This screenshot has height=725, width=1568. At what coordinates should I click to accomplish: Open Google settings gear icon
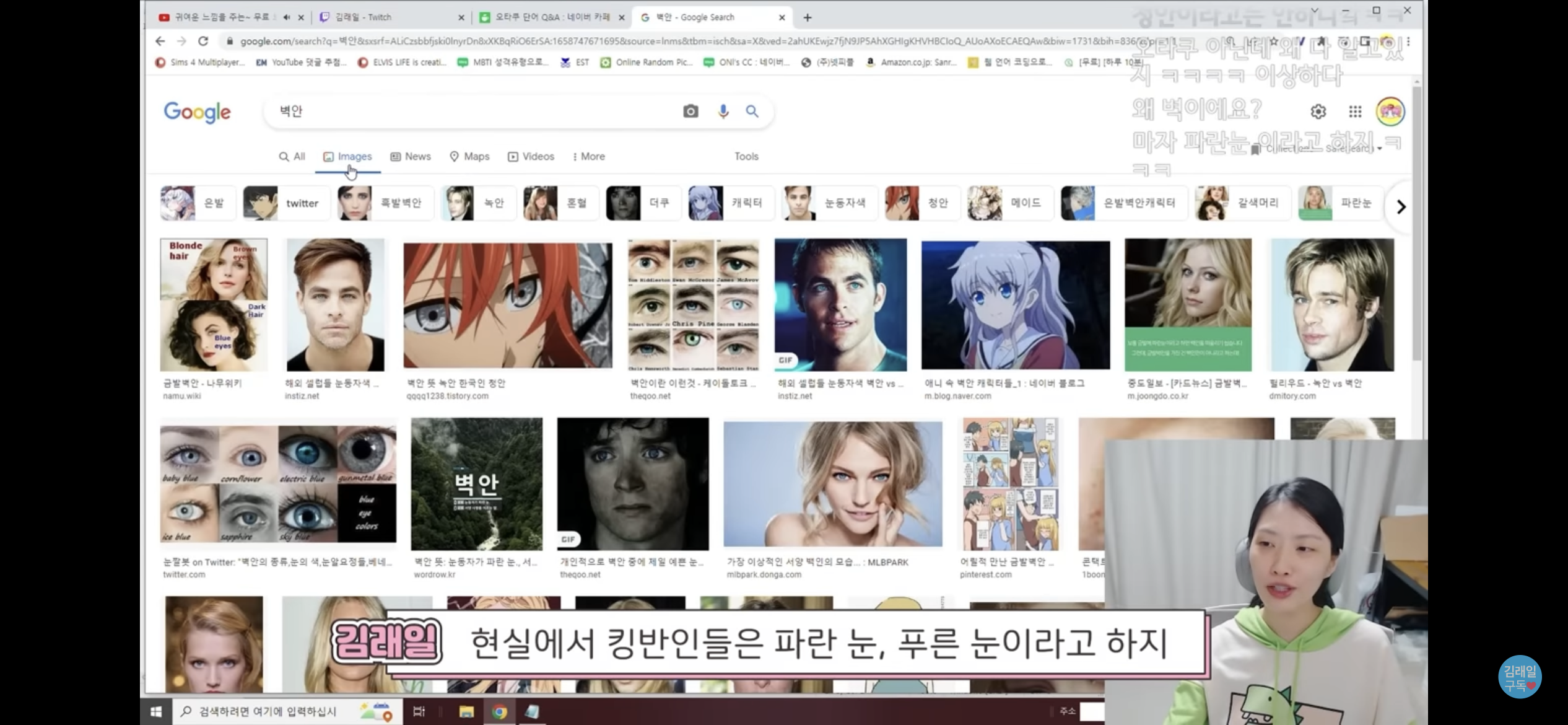(x=1318, y=112)
